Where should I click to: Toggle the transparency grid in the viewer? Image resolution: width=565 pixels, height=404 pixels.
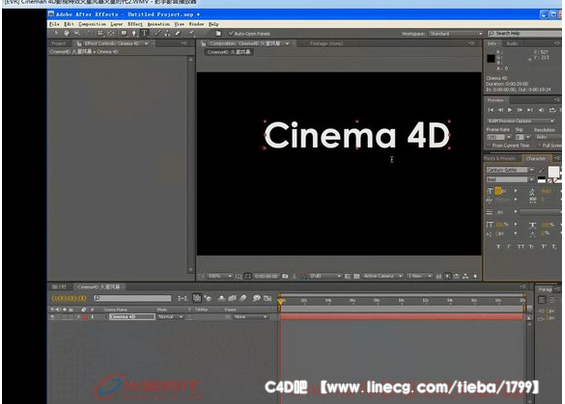click(x=356, y=276)
